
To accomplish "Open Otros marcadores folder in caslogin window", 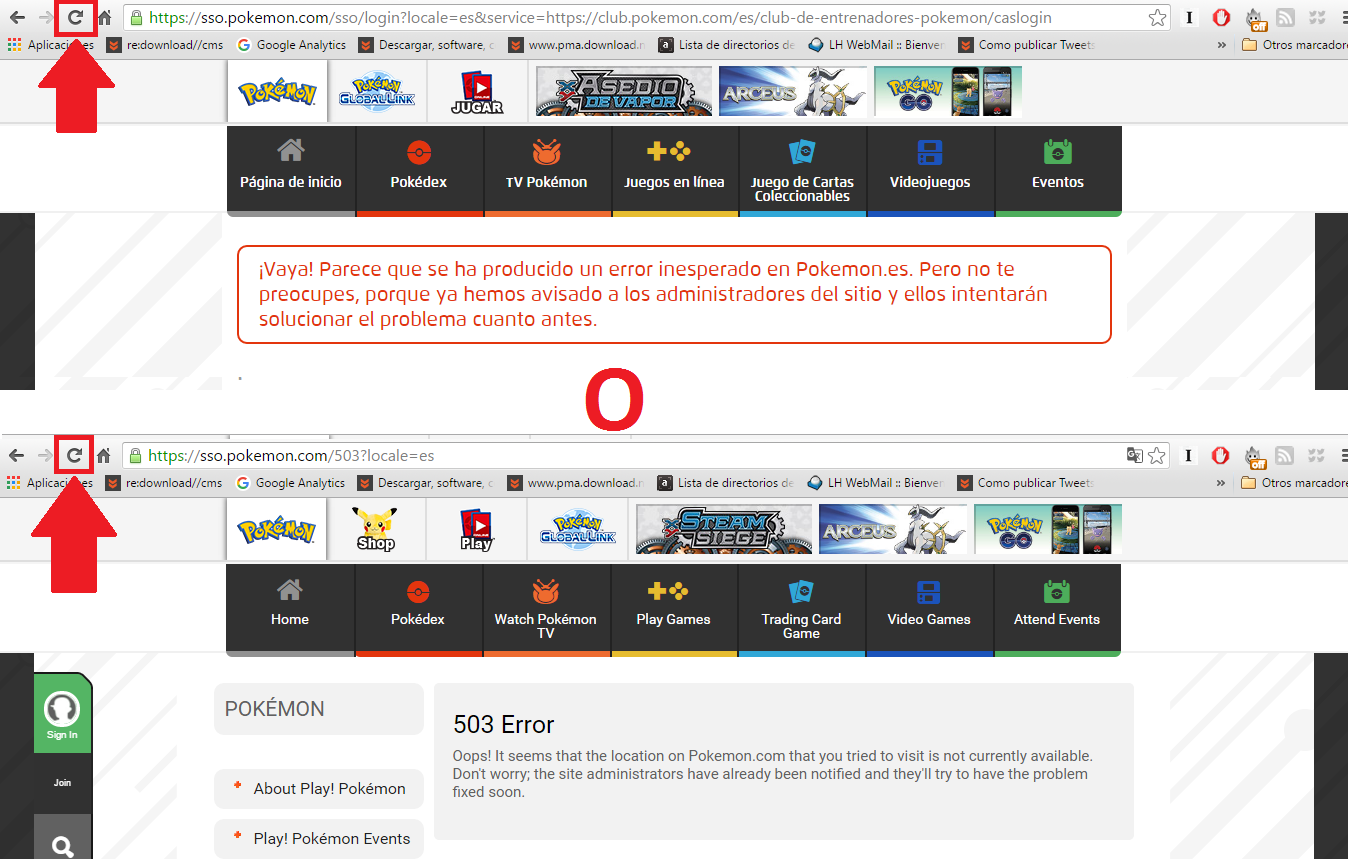I will (1294, 45).
